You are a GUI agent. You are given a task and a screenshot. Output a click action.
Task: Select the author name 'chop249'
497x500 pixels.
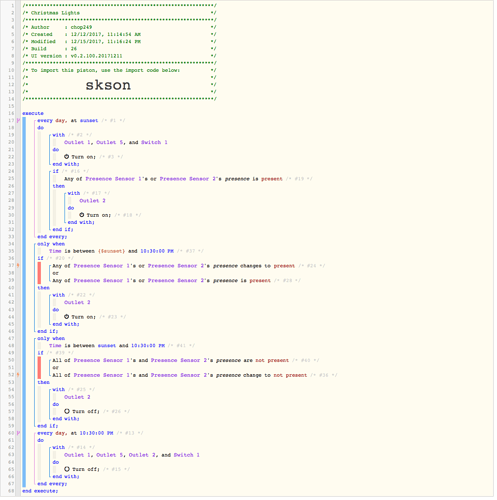click(81, 27)
